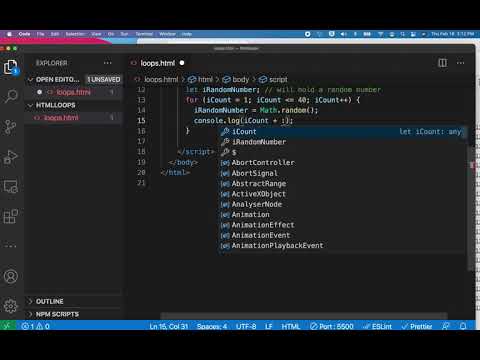Click the Split Editor Right icon
Viewport: 480px width, 360px height.
point(442,63)
